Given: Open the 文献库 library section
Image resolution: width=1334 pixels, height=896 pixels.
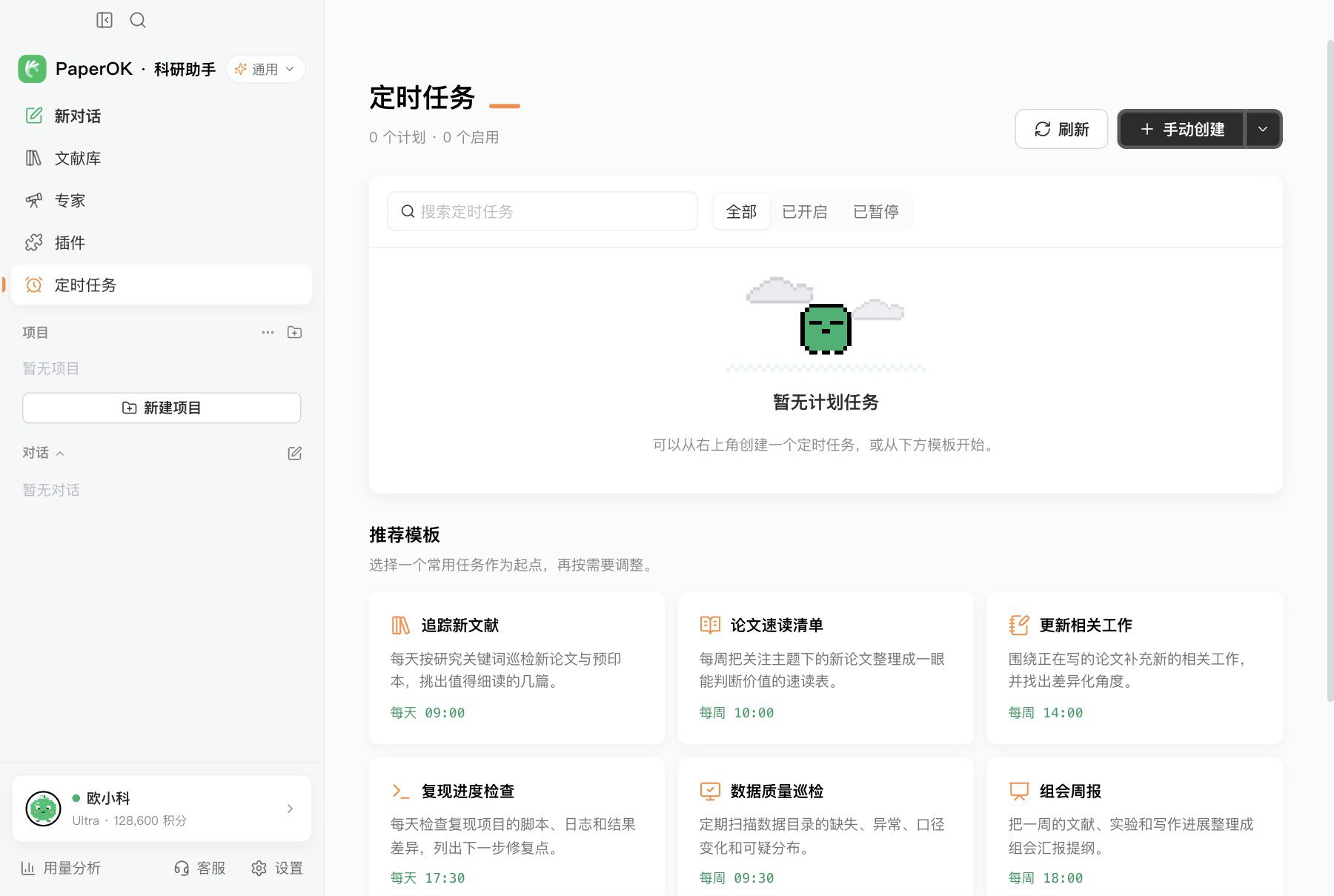Looking at the screenshot, I should click(x=162, y=158).
